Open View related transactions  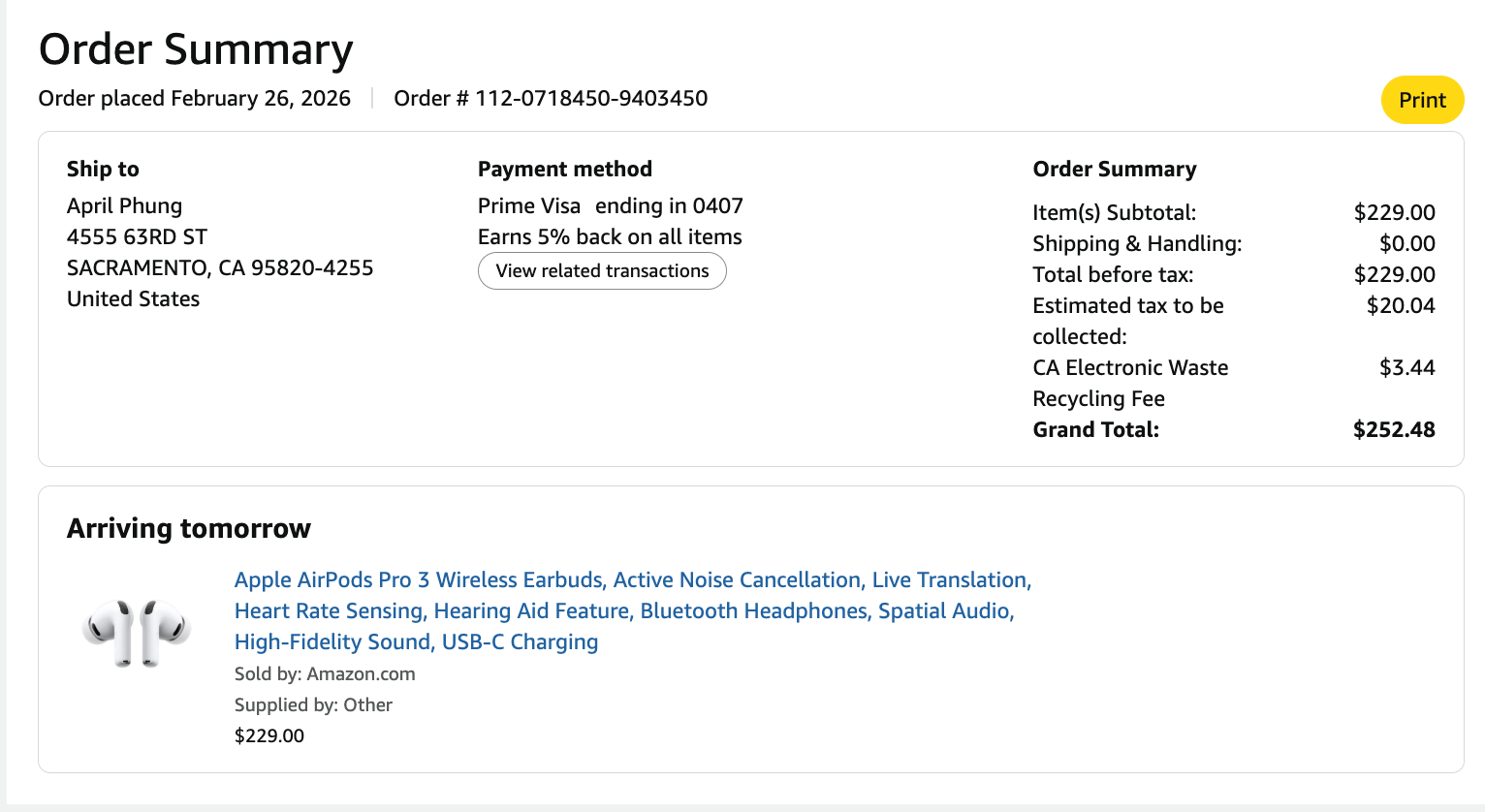[602, 271]
